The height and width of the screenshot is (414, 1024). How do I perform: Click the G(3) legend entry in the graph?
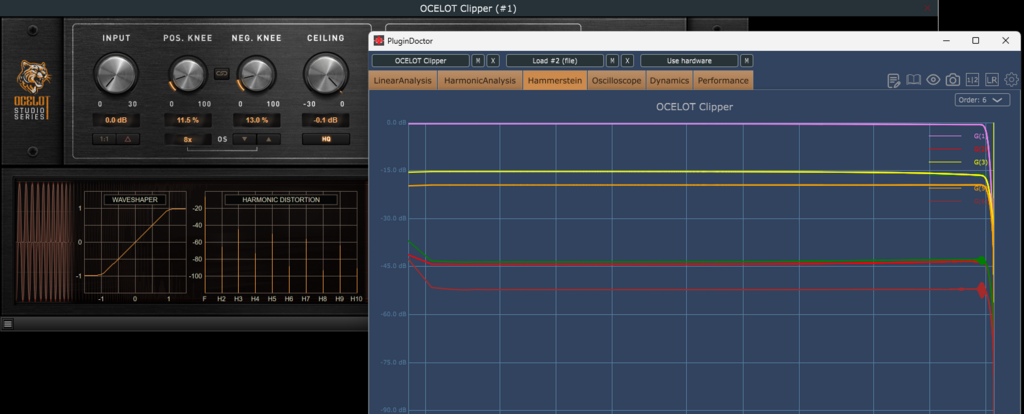(x=957, y=161)
